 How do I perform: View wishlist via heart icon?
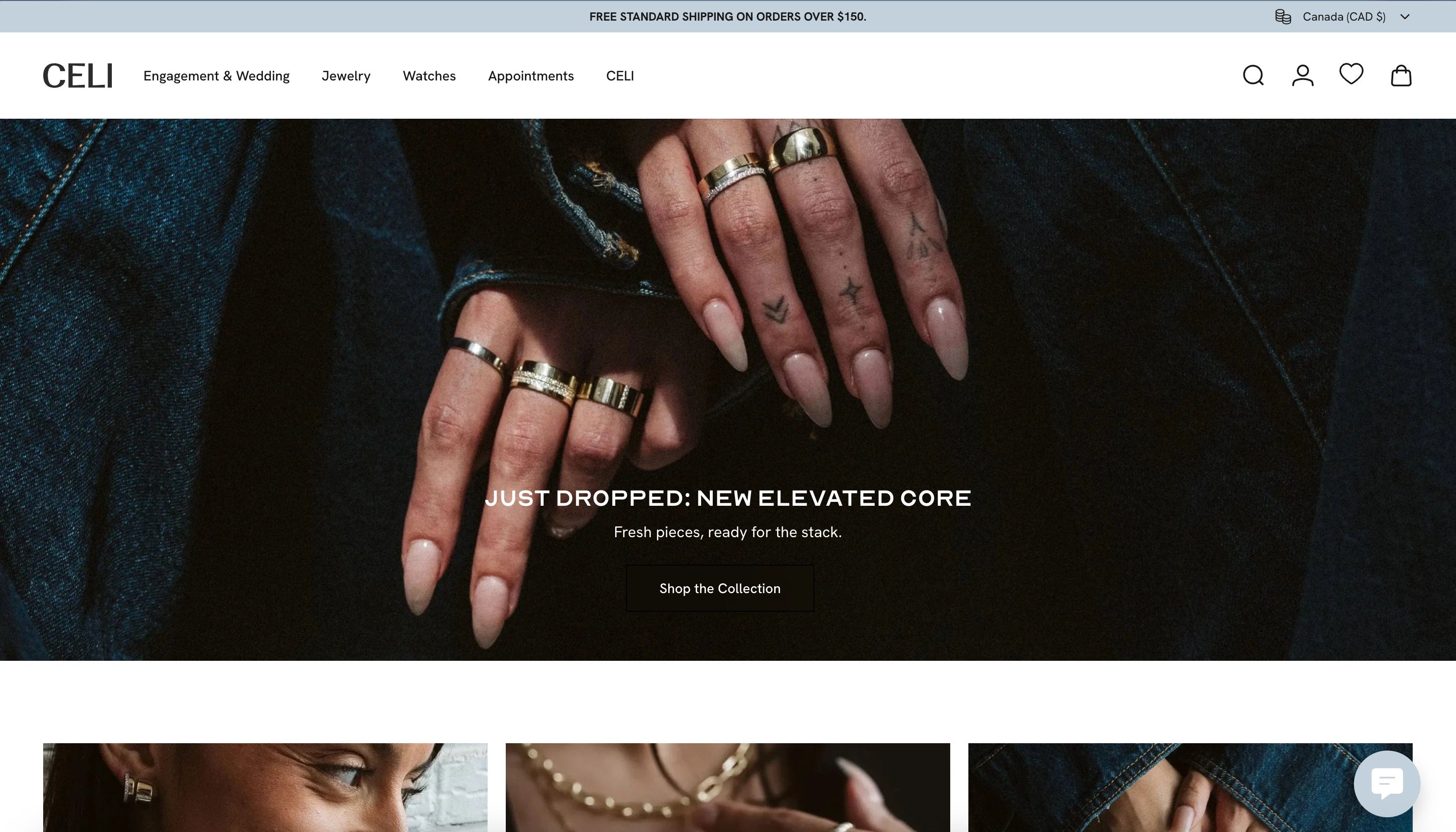pyautogui.click(x=1352, y=74)
